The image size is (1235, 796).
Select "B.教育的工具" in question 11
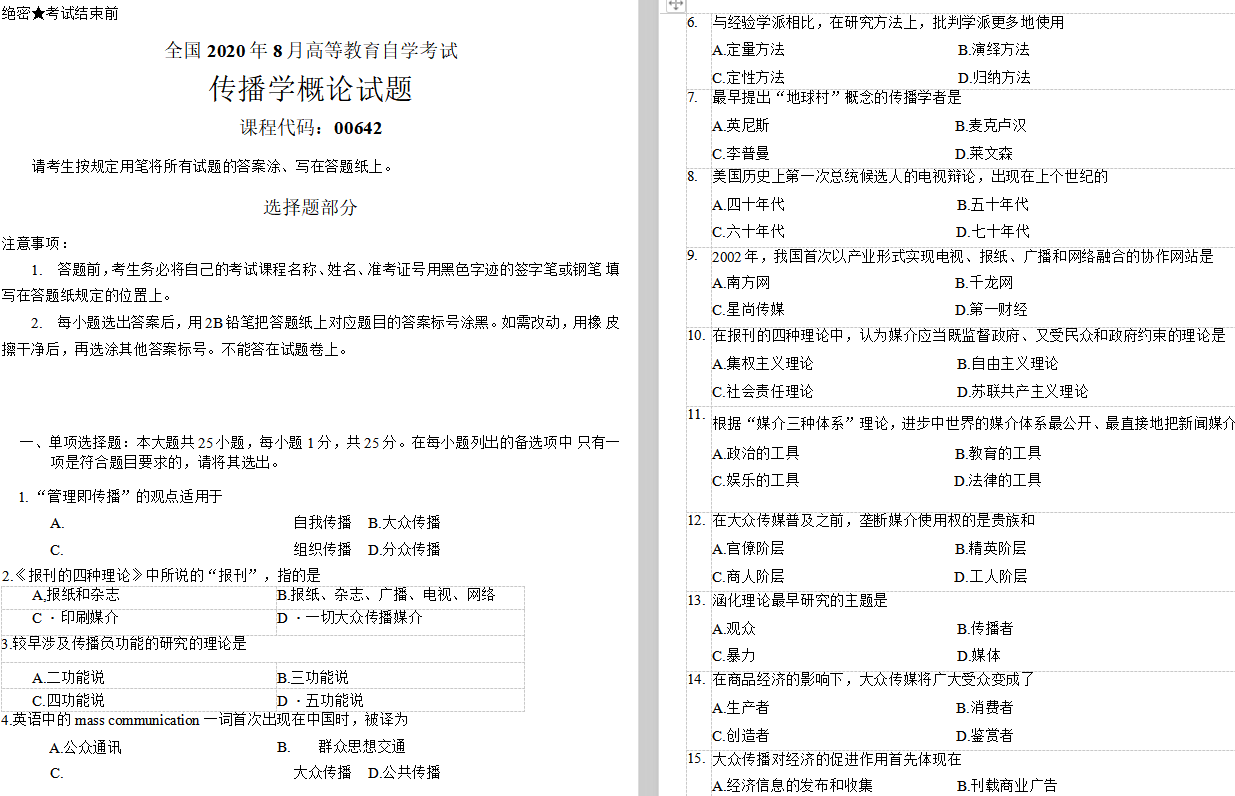tap(998, 454)
